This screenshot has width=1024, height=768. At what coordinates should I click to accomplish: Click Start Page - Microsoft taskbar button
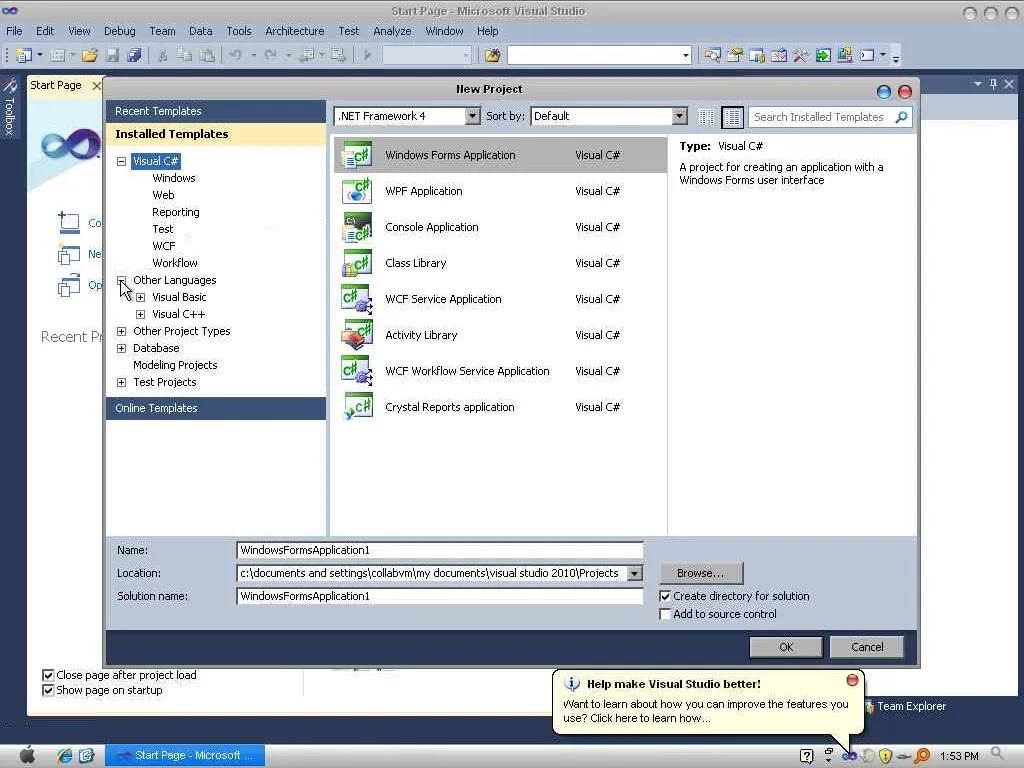tap(185, 756)
